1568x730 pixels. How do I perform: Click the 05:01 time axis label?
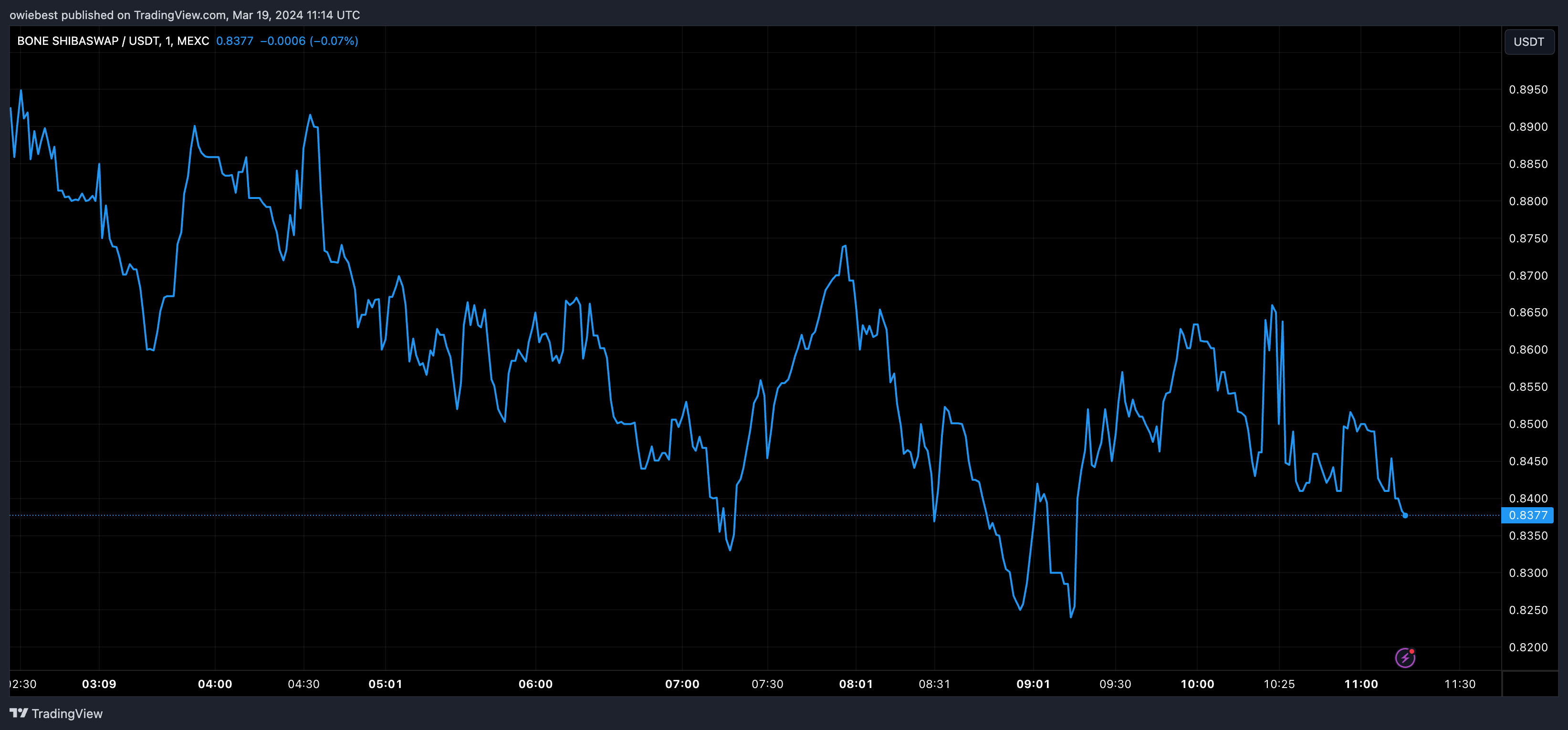click(385, 684)
